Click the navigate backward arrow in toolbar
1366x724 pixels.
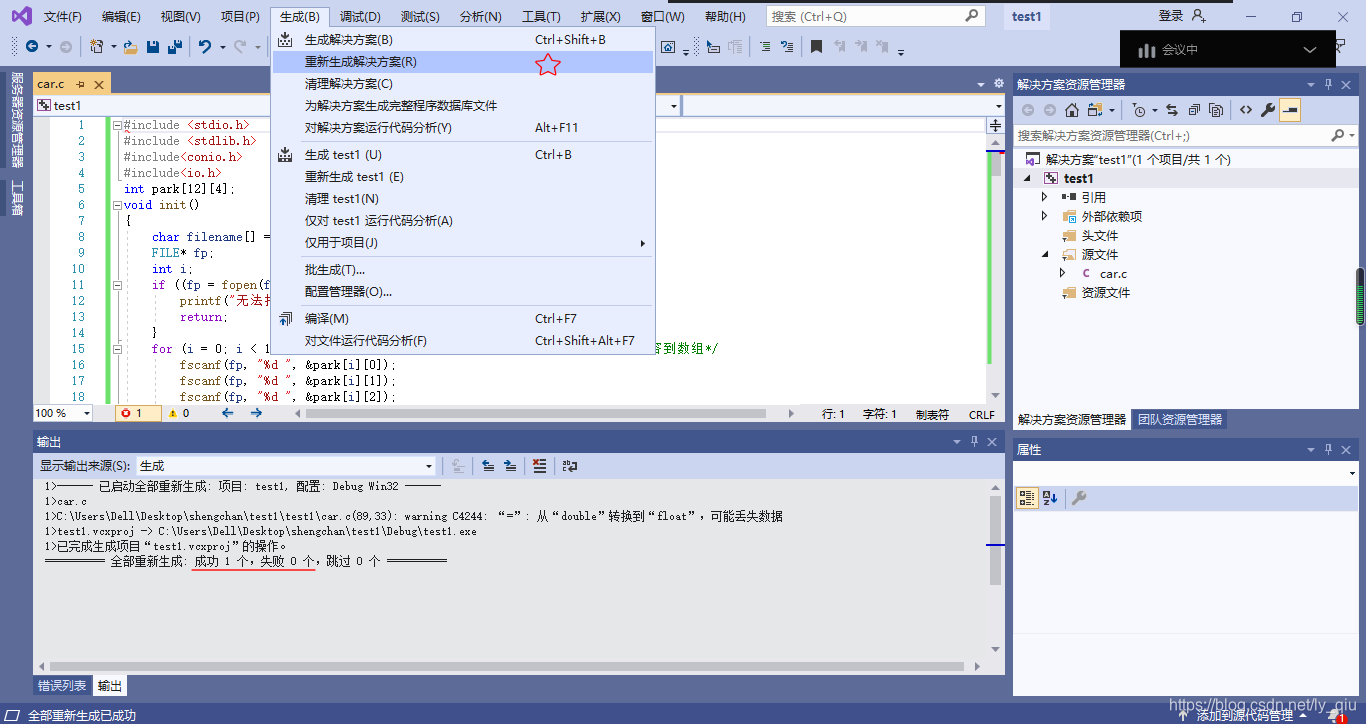[x=32, y=46]
